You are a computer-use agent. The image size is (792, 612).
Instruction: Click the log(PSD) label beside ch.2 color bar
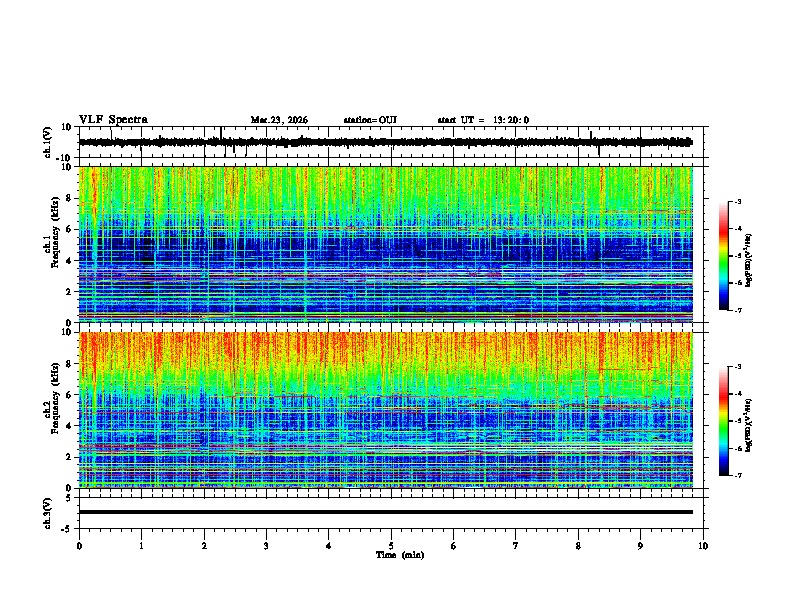point(749,426)
